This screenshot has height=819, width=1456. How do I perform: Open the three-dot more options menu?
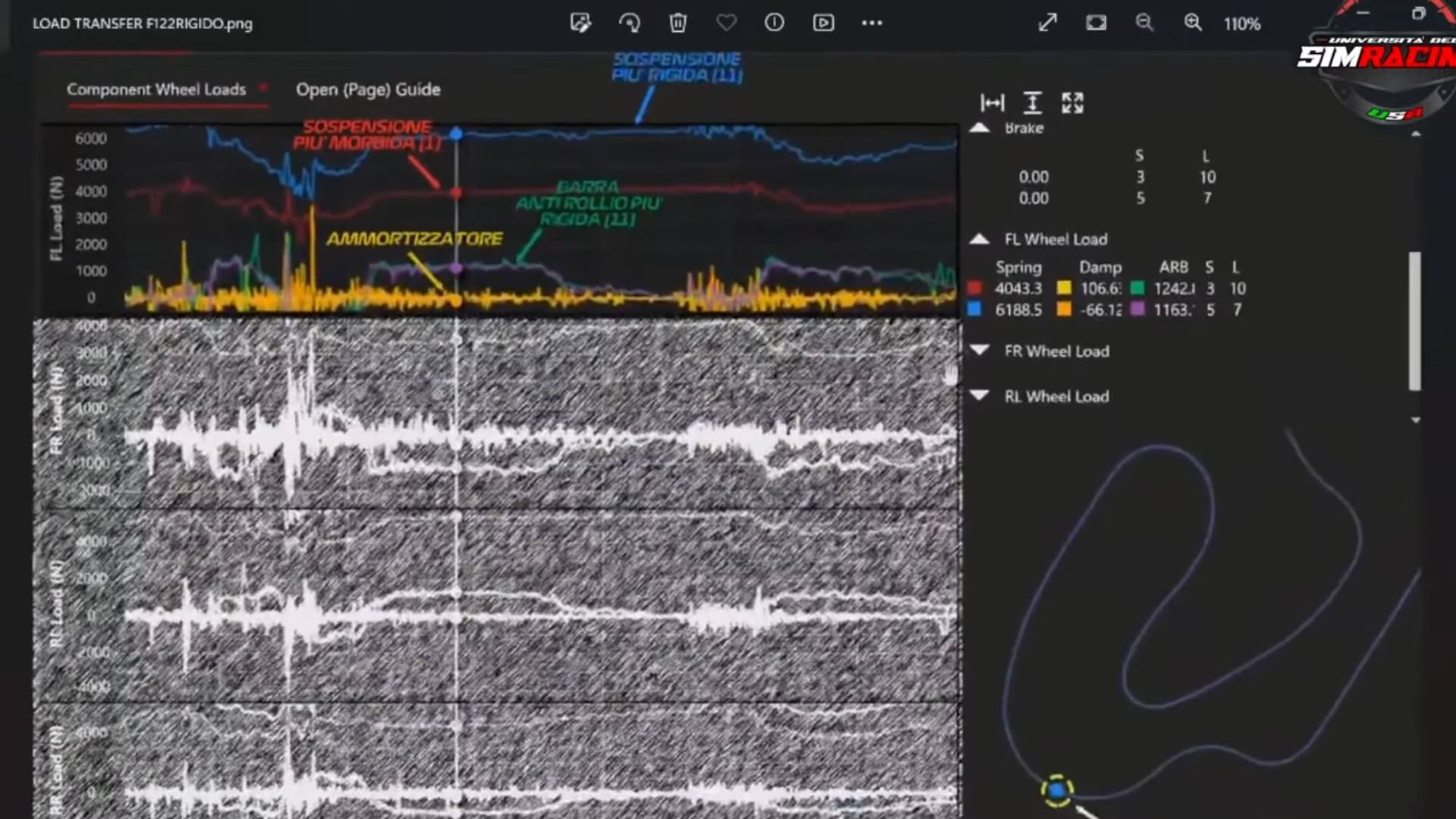click(x=872, y=23)
